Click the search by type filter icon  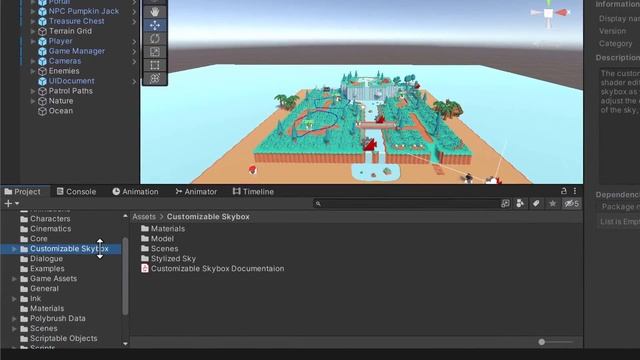click(x=520, y=203)
